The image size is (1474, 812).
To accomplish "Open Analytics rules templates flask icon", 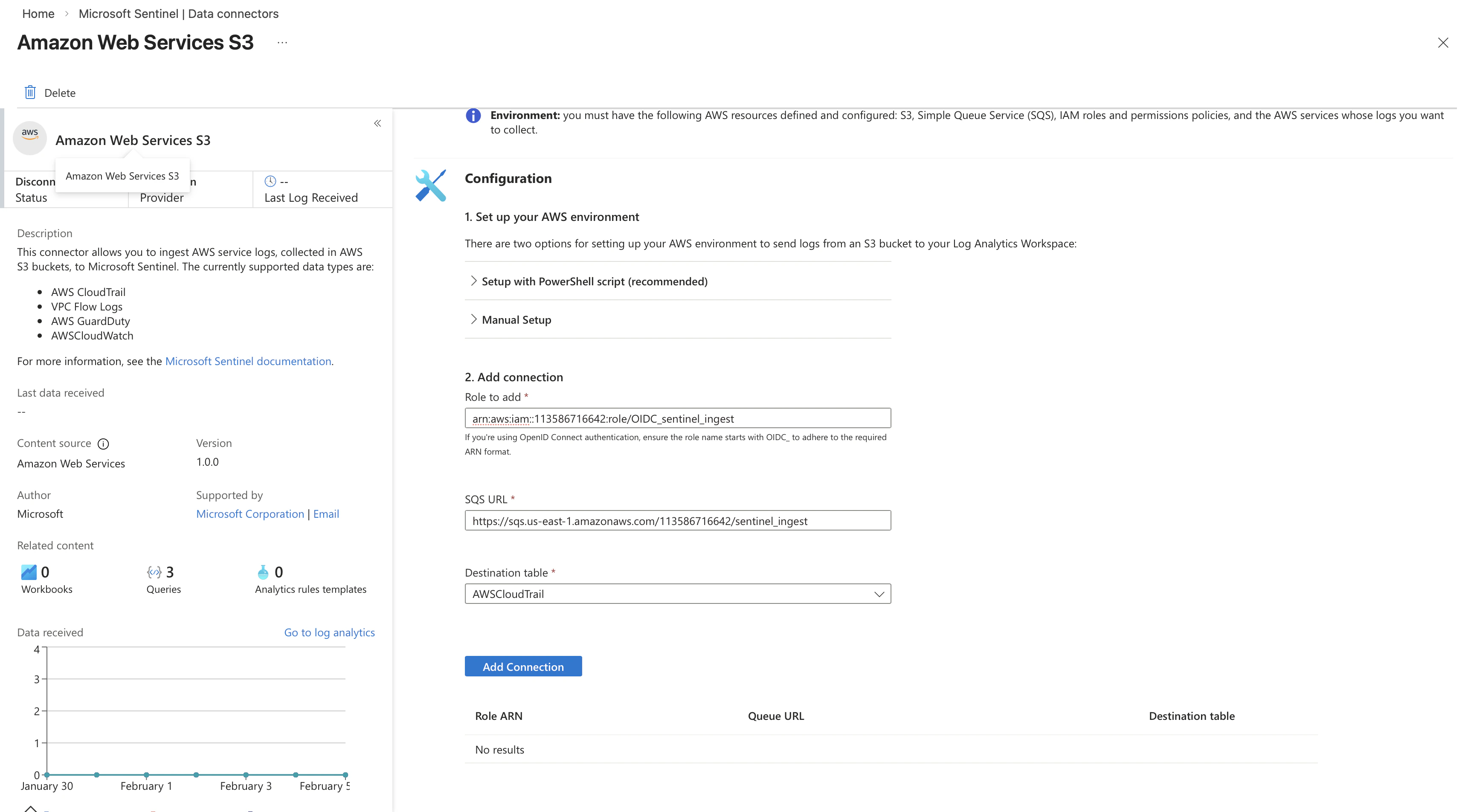I will (263, 571).
